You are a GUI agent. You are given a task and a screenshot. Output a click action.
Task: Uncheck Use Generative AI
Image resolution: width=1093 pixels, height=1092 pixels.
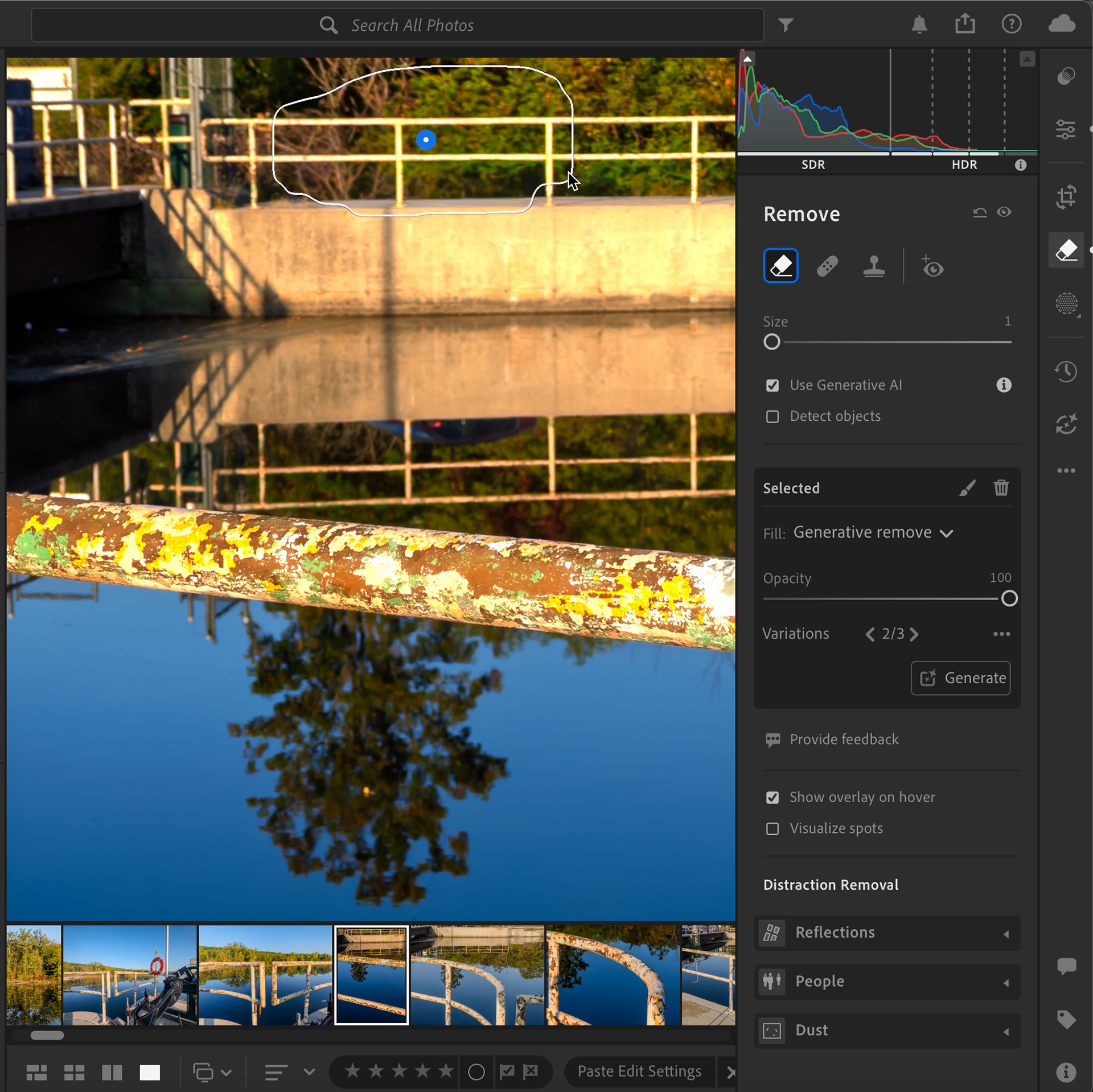[772, 385]
